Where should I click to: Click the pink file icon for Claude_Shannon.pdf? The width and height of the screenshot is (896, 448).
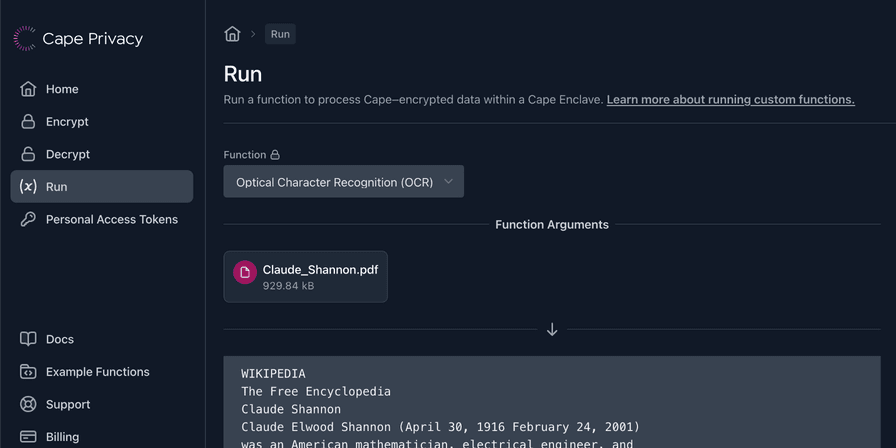coord(245,272)
